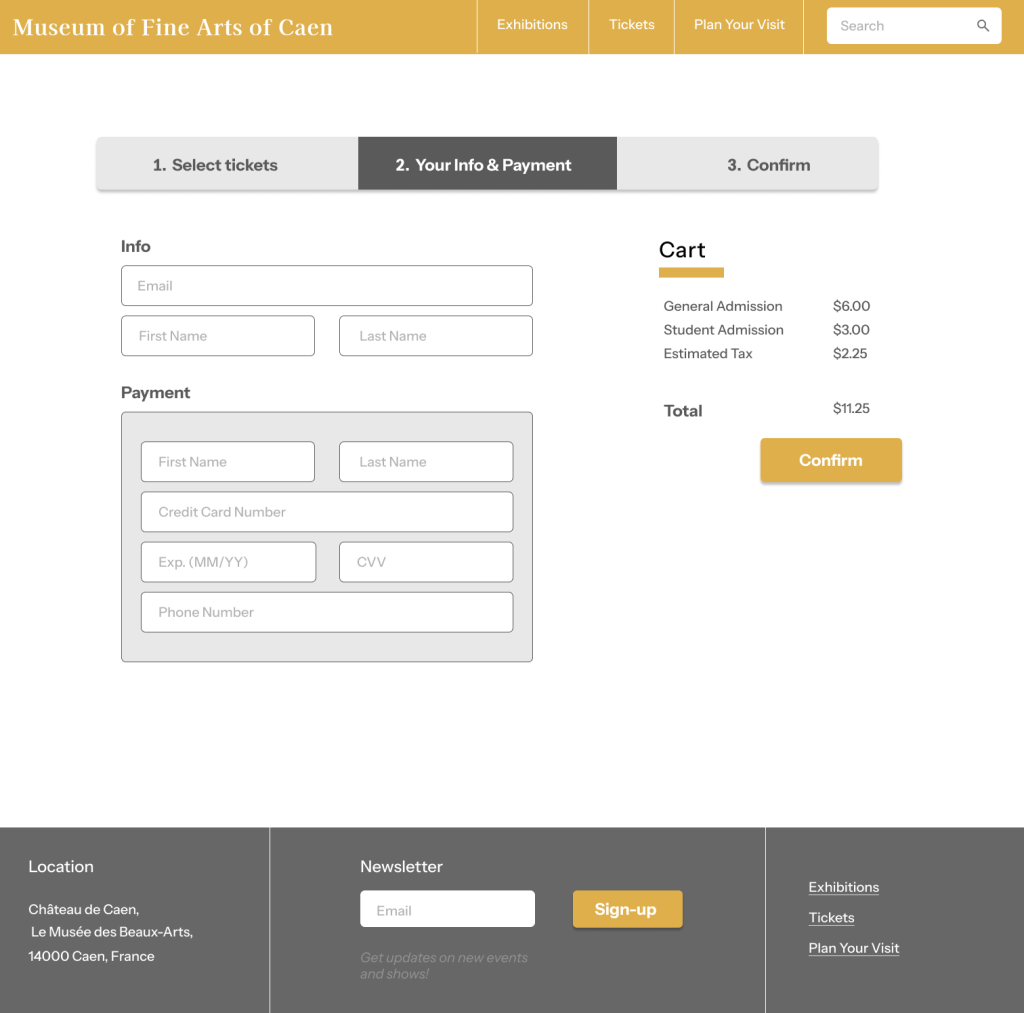
Task: Focus the Info First Name field
Action: tap(217, 336)
